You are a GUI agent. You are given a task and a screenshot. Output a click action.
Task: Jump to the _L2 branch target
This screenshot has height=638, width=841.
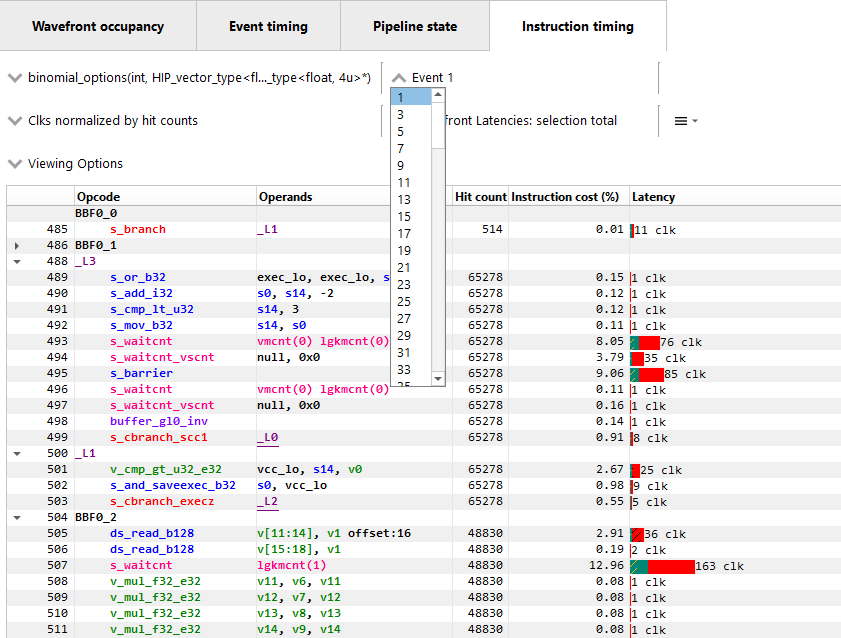pyautogui.click(x=267, y=501)
